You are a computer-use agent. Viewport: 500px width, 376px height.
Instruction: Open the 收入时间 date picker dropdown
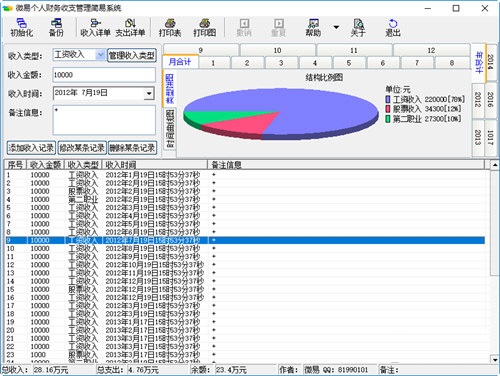[x=149, y=93]
